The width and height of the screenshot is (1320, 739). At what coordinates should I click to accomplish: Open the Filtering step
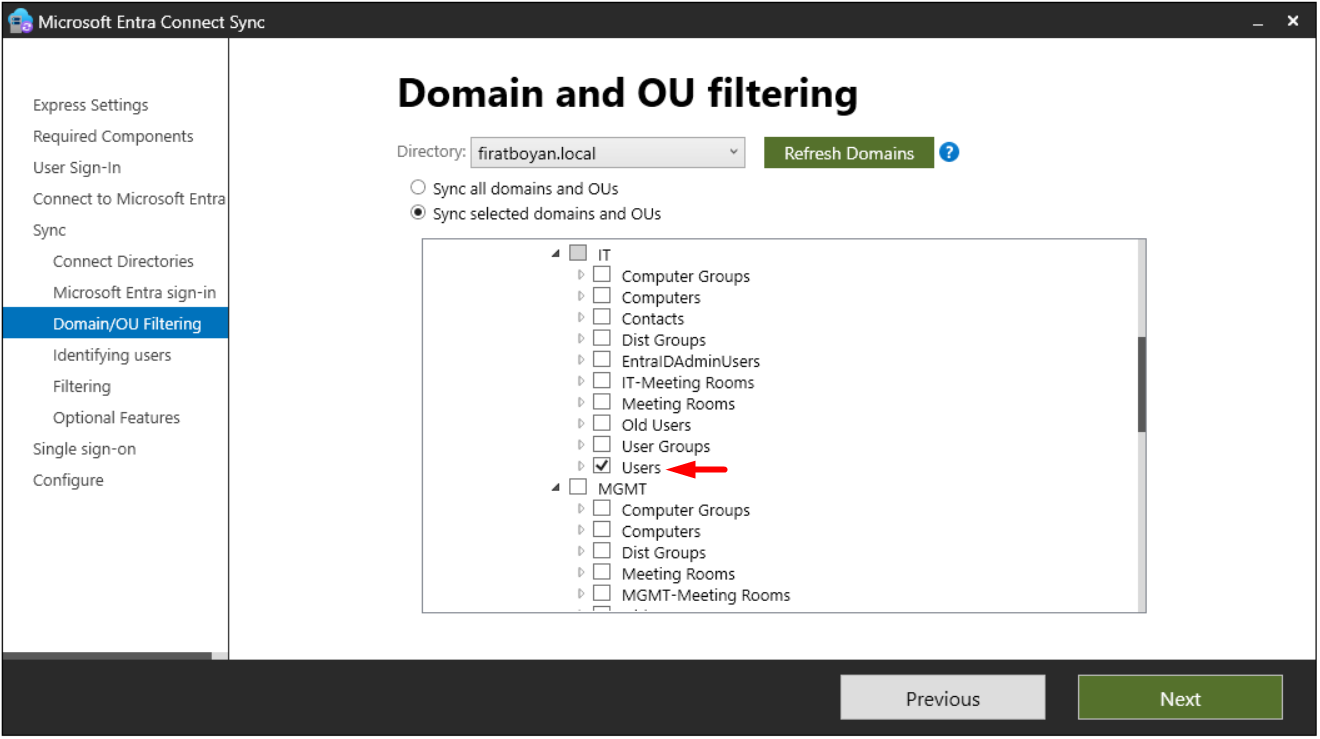[82, 386]
